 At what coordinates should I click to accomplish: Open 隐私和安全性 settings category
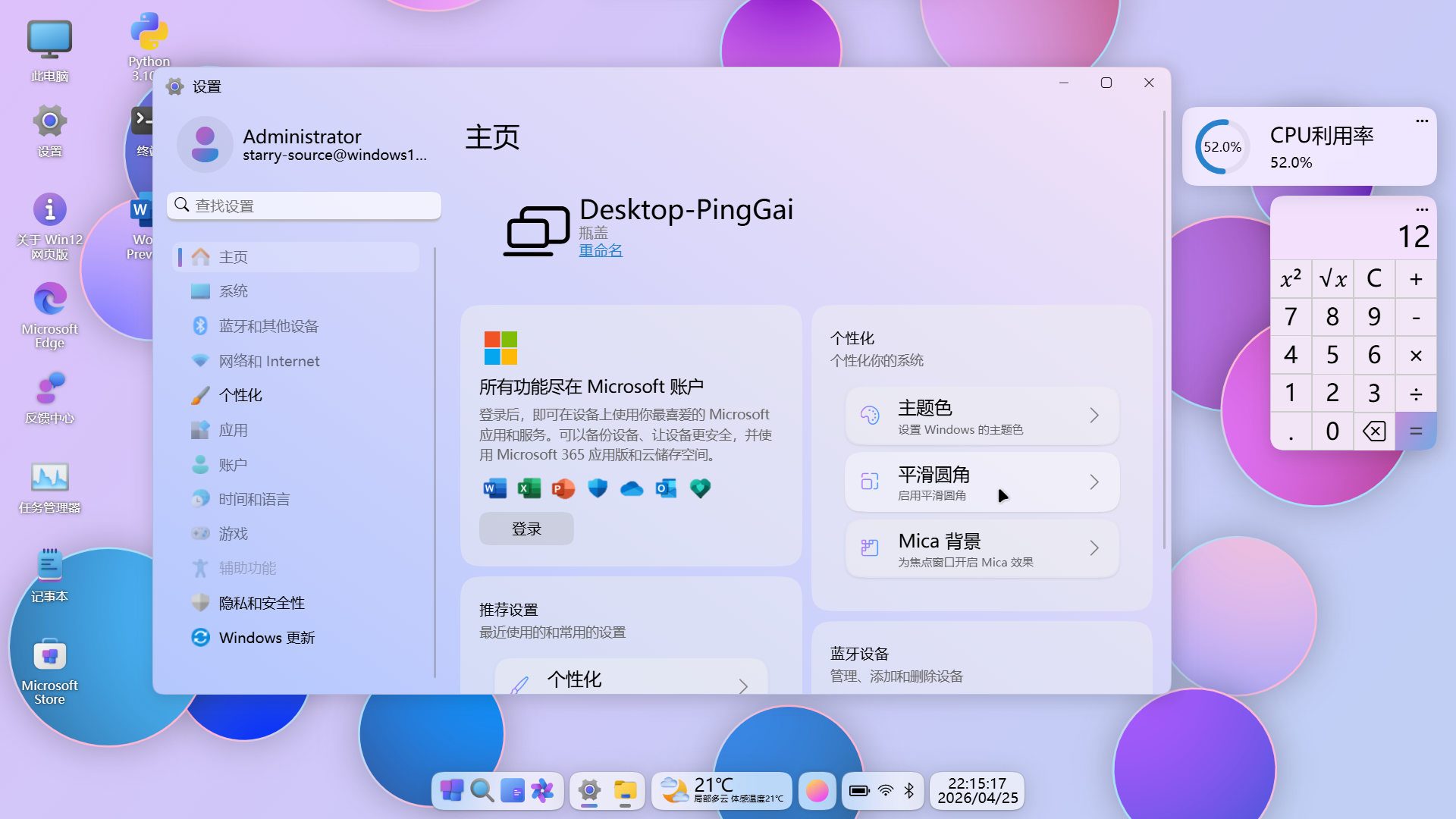297,603
